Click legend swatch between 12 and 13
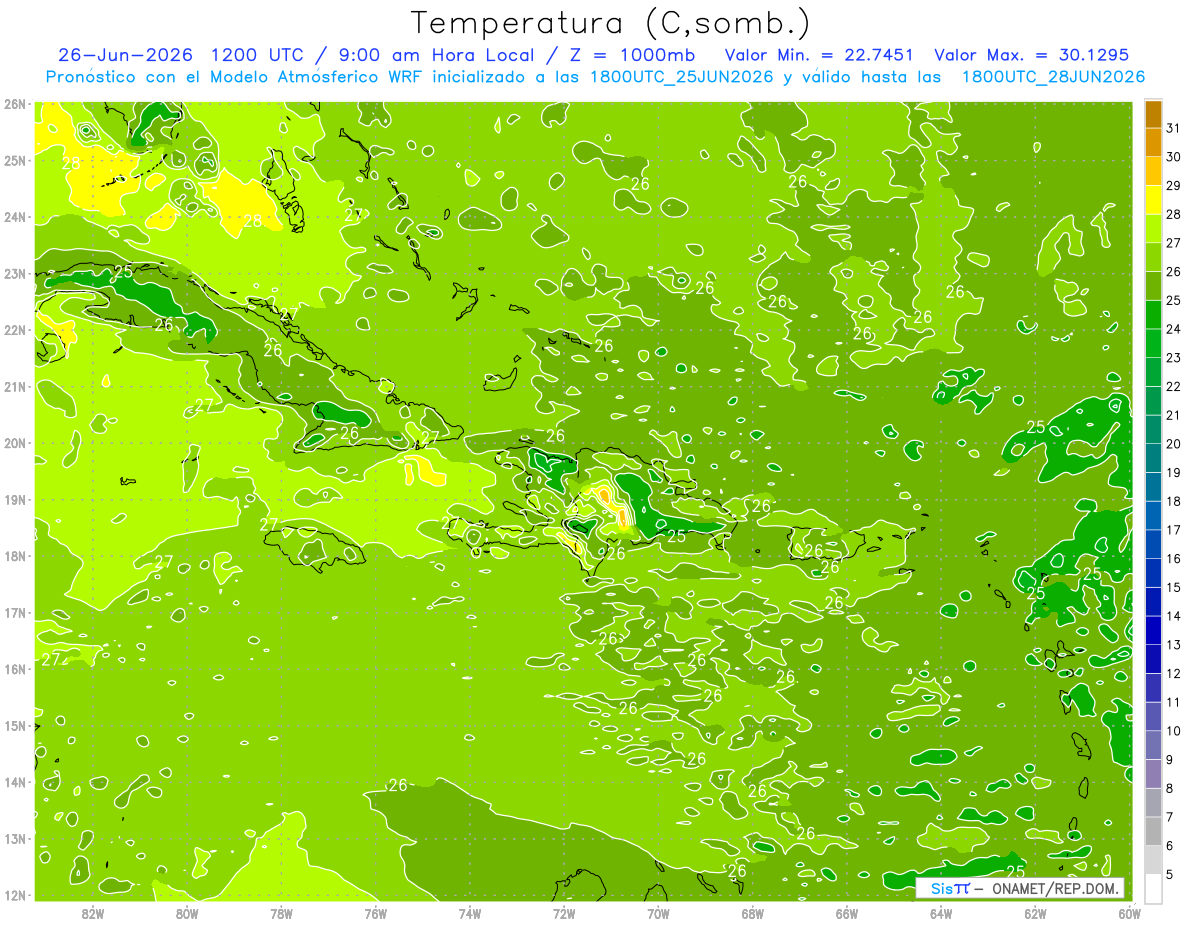The image size is (1200, 927). [1153, 659]
